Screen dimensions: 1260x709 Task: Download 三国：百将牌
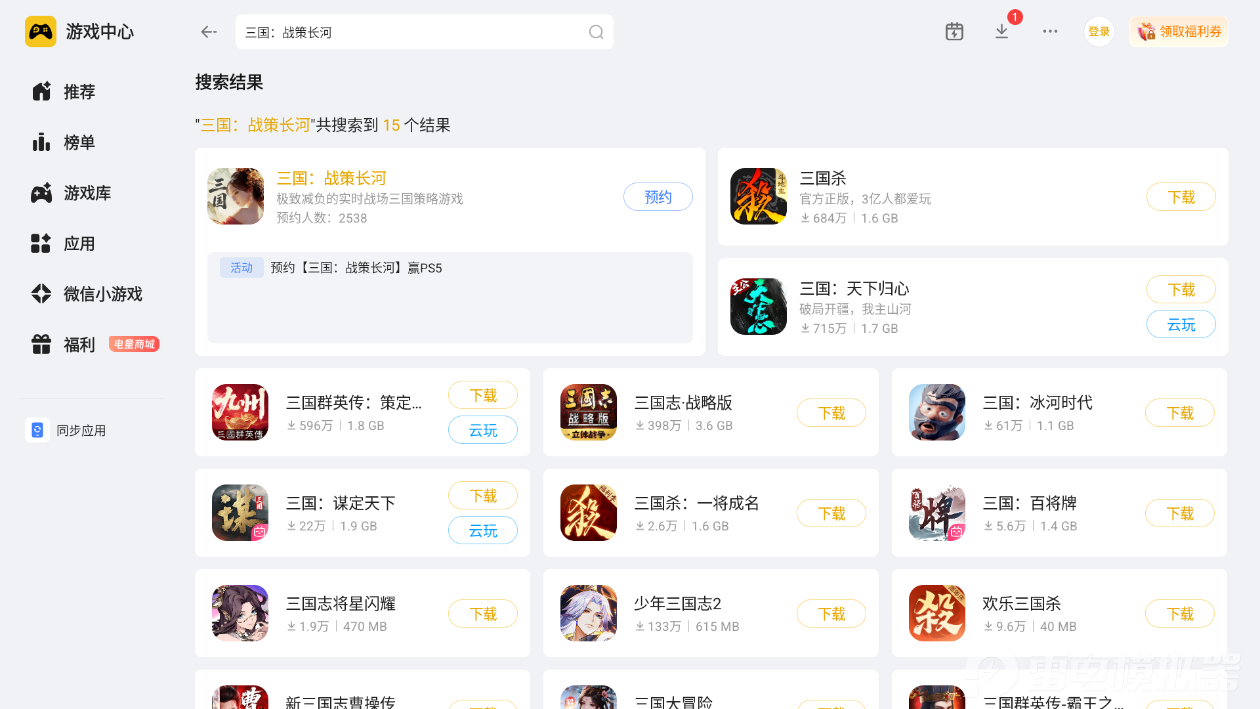coord(1180,513)
